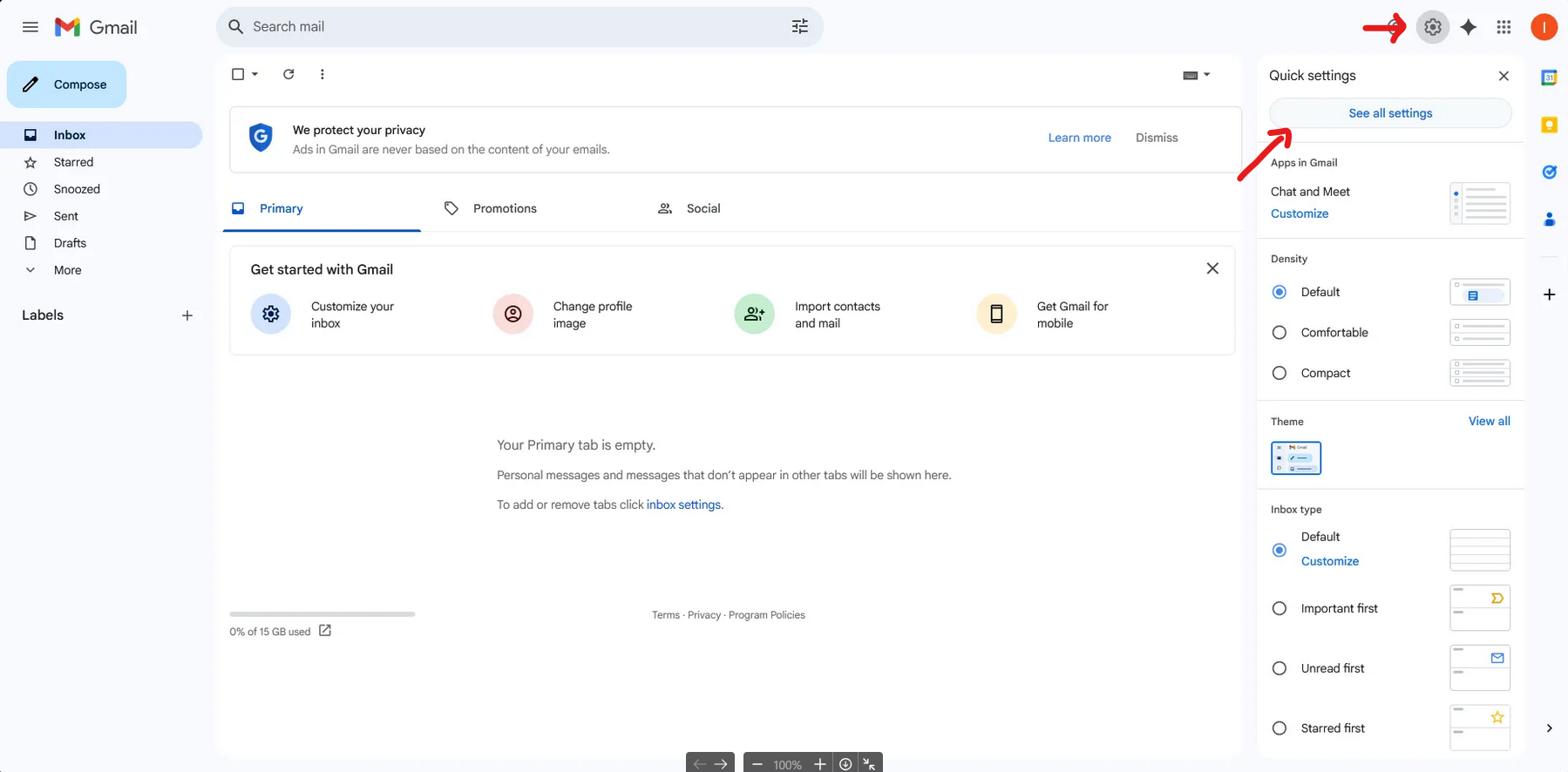Select Comfortable density option
1568x772 pixels.
click(x=1280, y=333)
